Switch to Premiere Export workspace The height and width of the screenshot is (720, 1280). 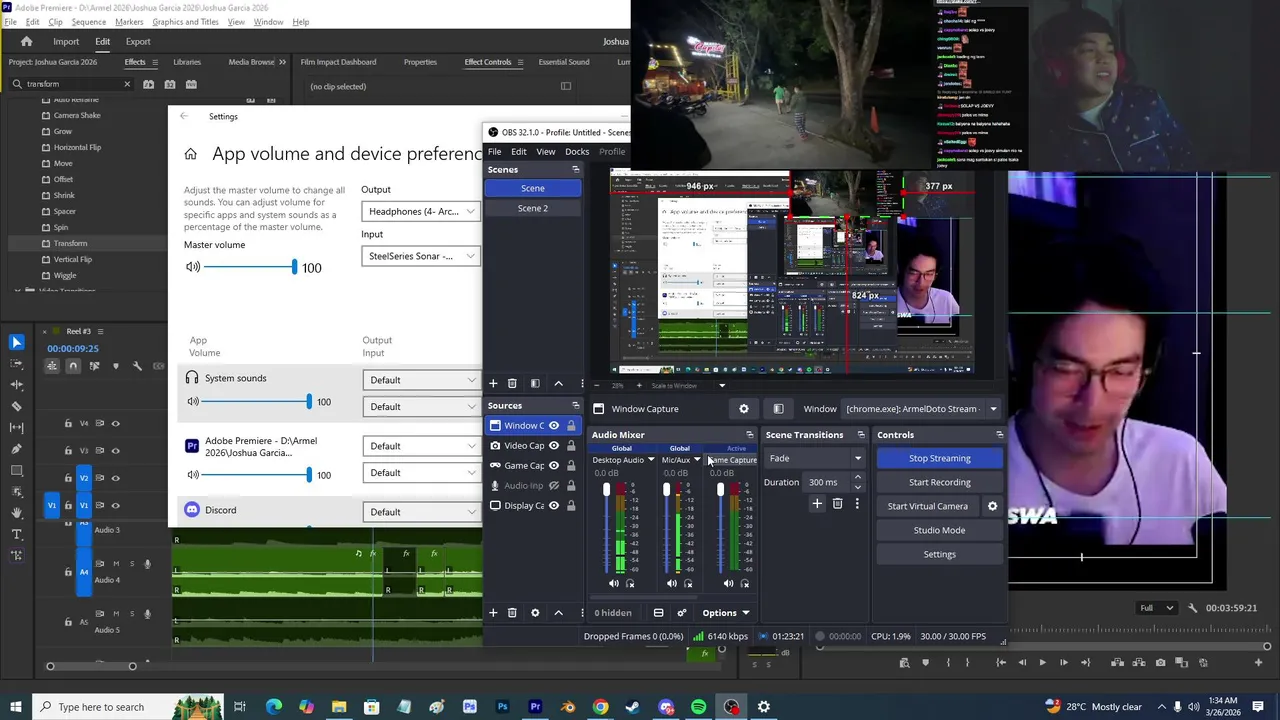point(138,42)
